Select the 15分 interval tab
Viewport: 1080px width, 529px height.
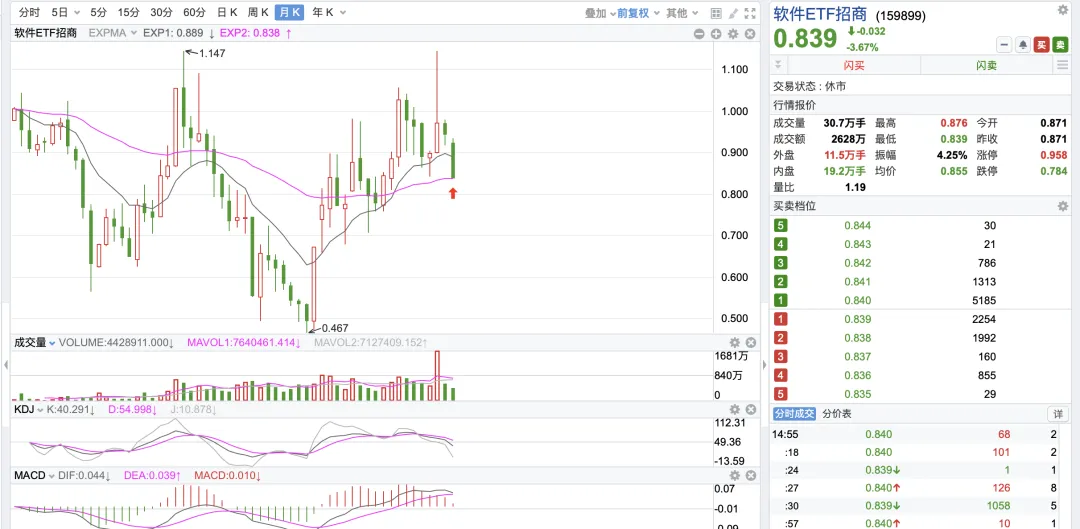click(x=128, y=12)
